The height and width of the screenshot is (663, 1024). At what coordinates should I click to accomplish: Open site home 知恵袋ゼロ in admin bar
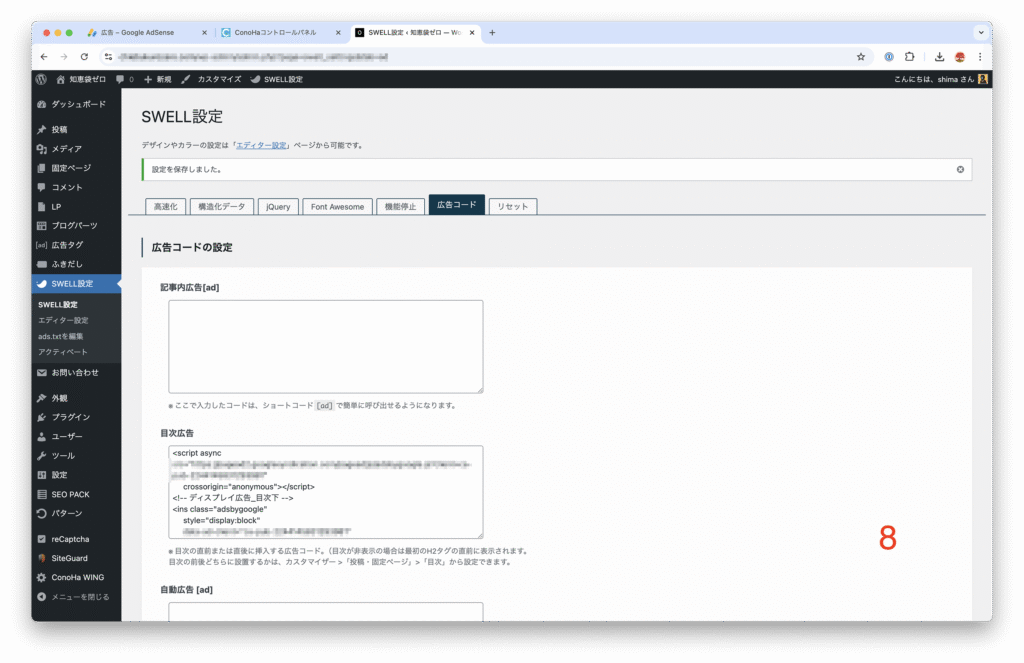click(81, 79)
